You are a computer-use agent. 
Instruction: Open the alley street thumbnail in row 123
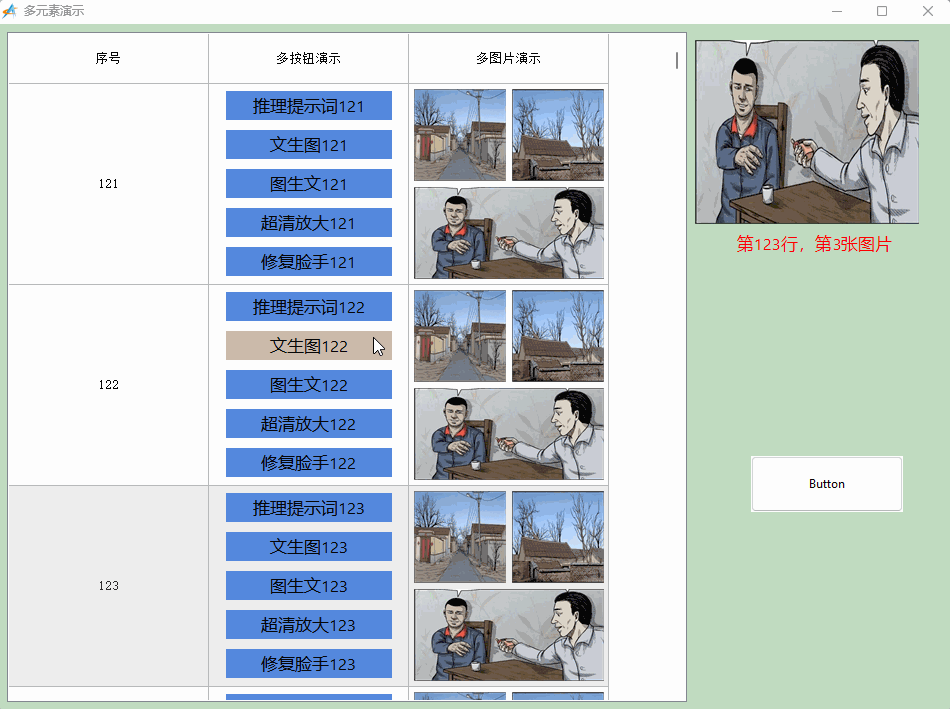pos(460,537)
